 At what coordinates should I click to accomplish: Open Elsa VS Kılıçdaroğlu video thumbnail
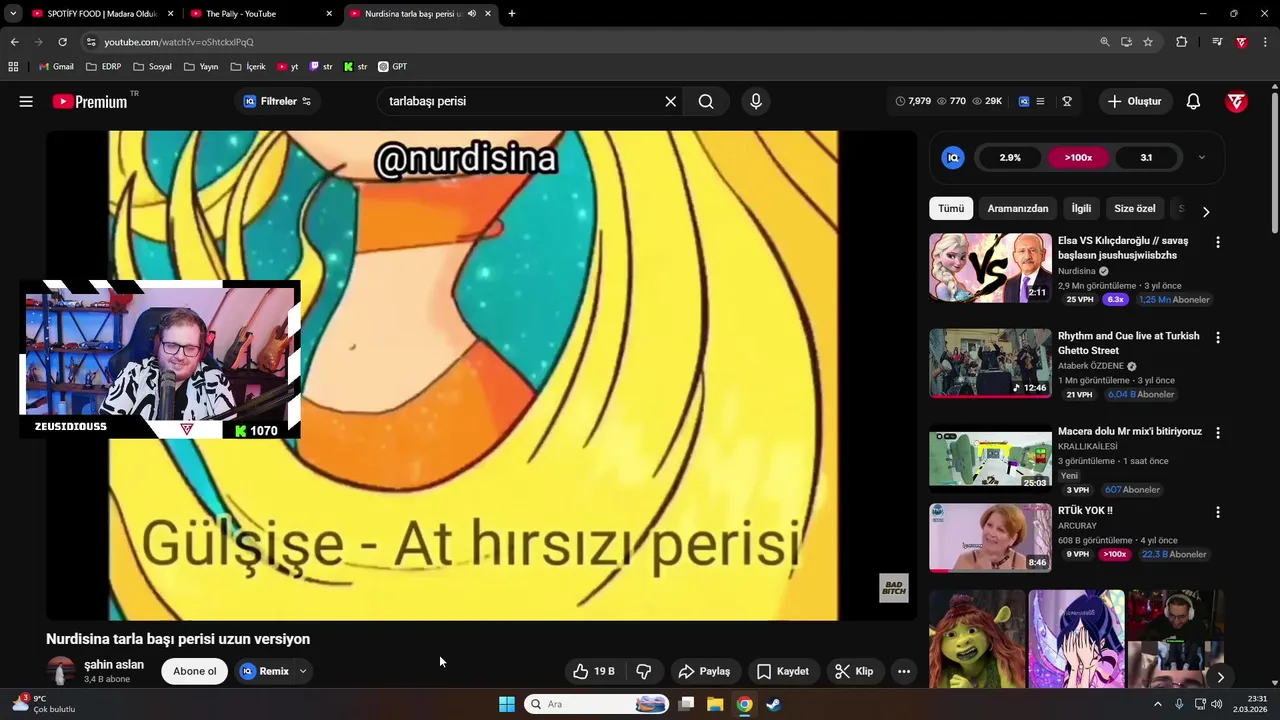(x=990, y=267)
